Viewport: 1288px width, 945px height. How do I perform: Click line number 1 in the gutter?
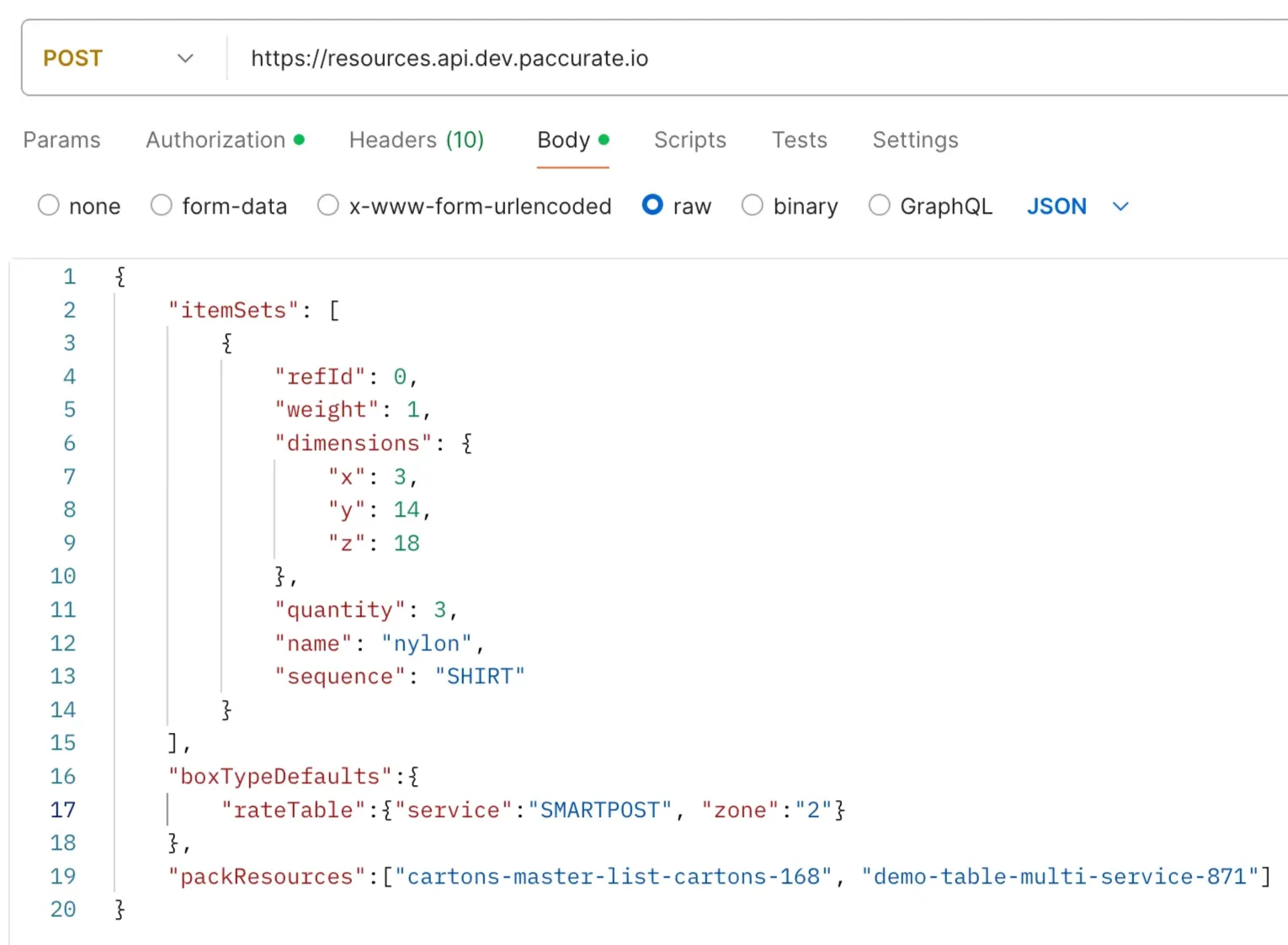point(69,277)
